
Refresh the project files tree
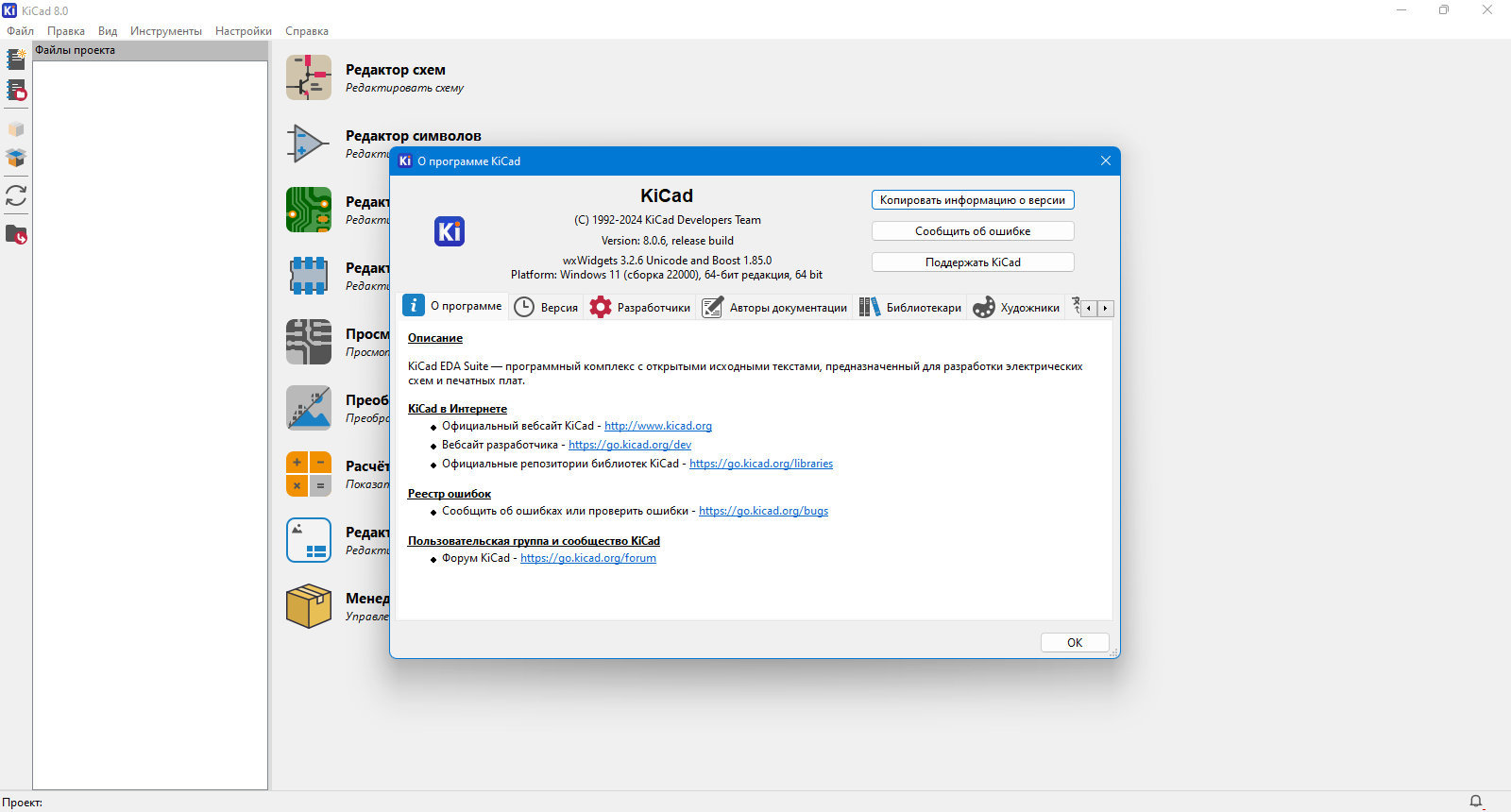pyautogui.click(x=16, y=195)
